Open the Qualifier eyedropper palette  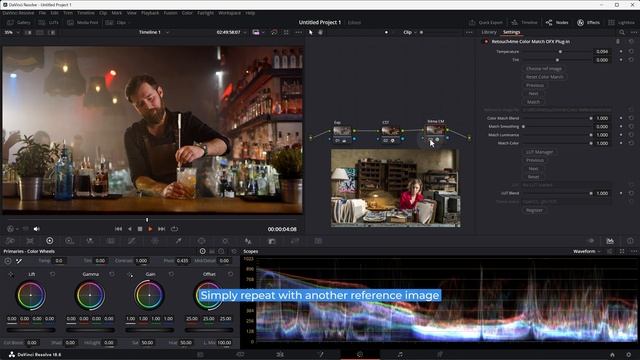pos(178,241)
